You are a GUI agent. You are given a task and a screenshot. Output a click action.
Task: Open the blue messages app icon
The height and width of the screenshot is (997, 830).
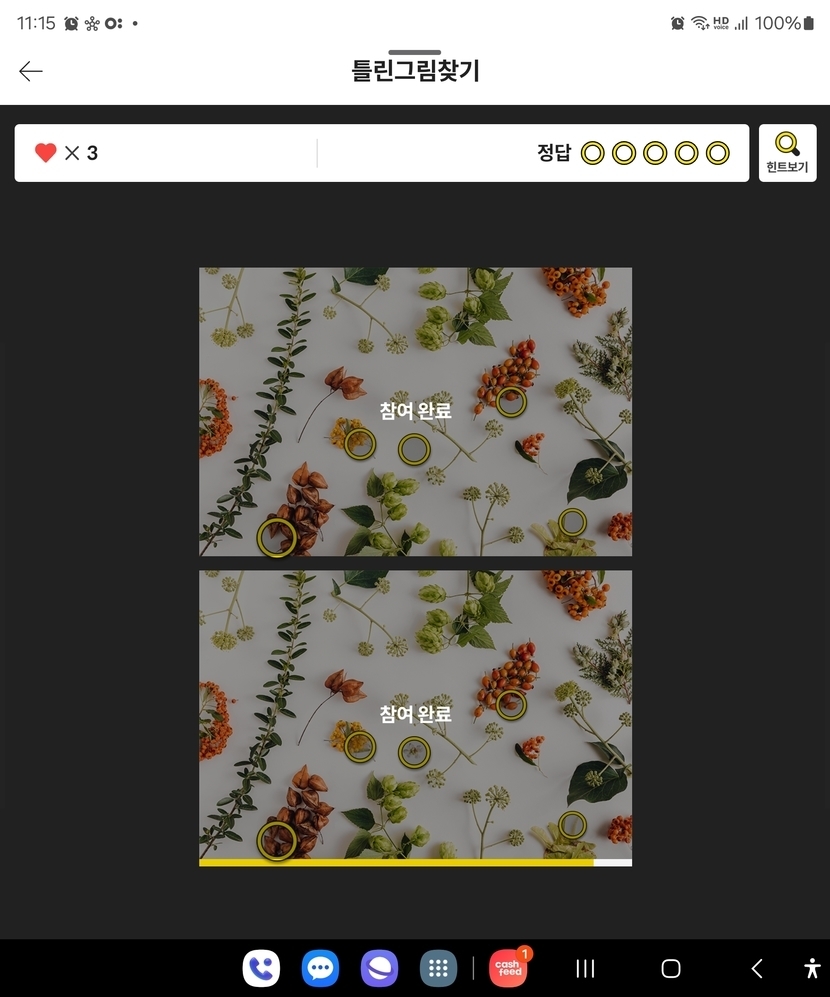point(320,968)
